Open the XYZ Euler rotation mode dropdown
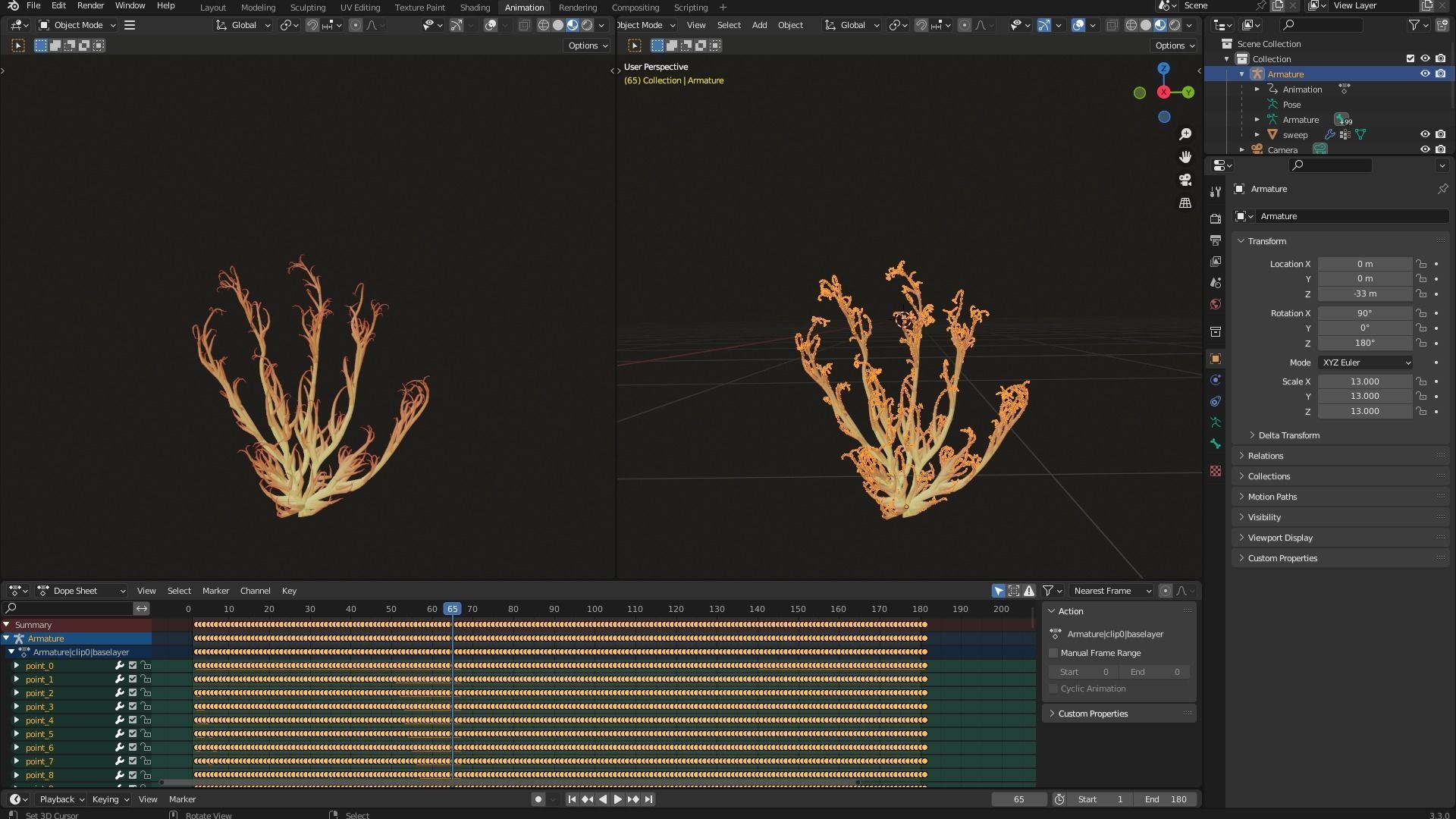1456x819 pixels. click(1366, 362)
